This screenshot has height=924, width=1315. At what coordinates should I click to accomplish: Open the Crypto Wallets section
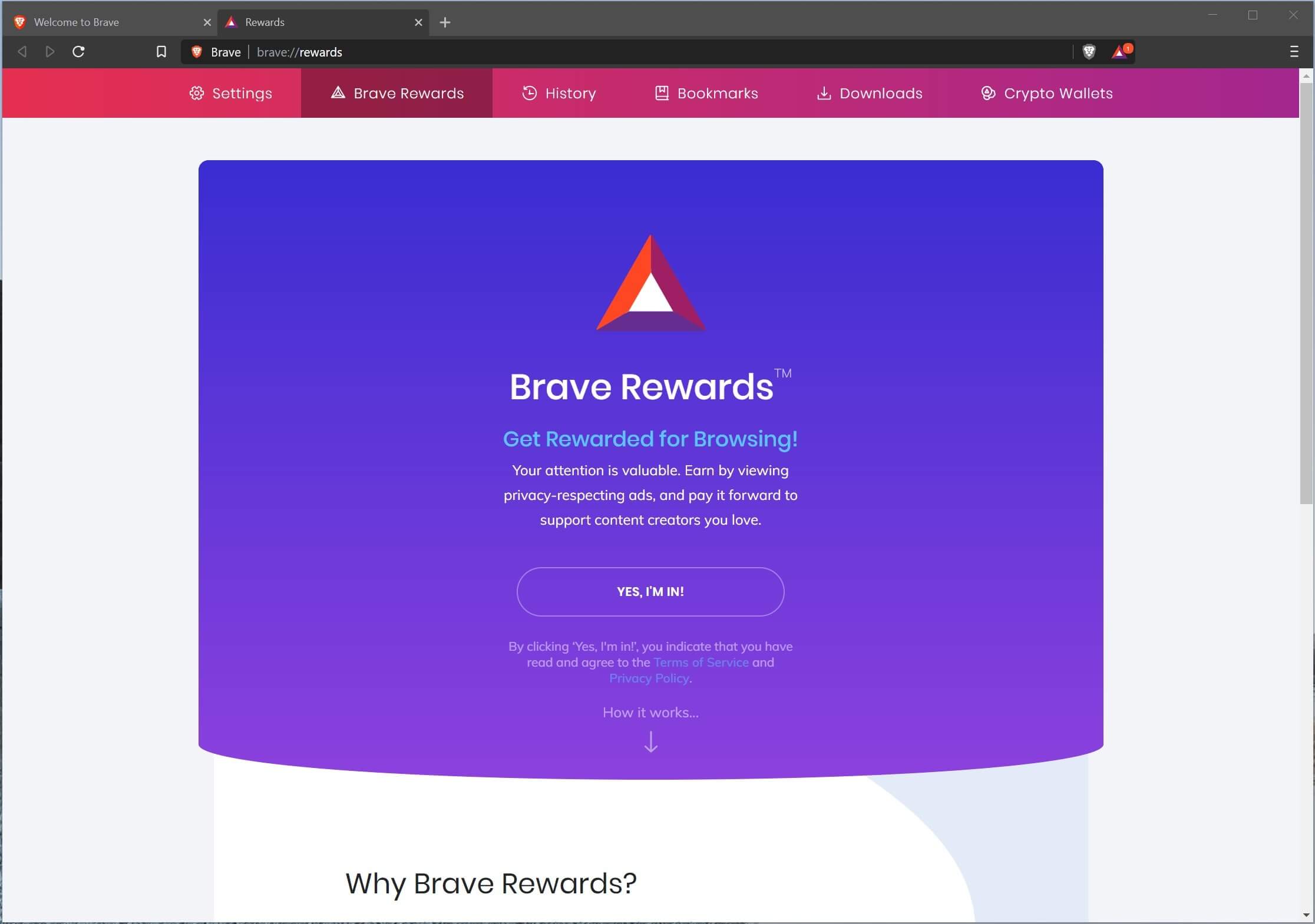pos(1047,93)
